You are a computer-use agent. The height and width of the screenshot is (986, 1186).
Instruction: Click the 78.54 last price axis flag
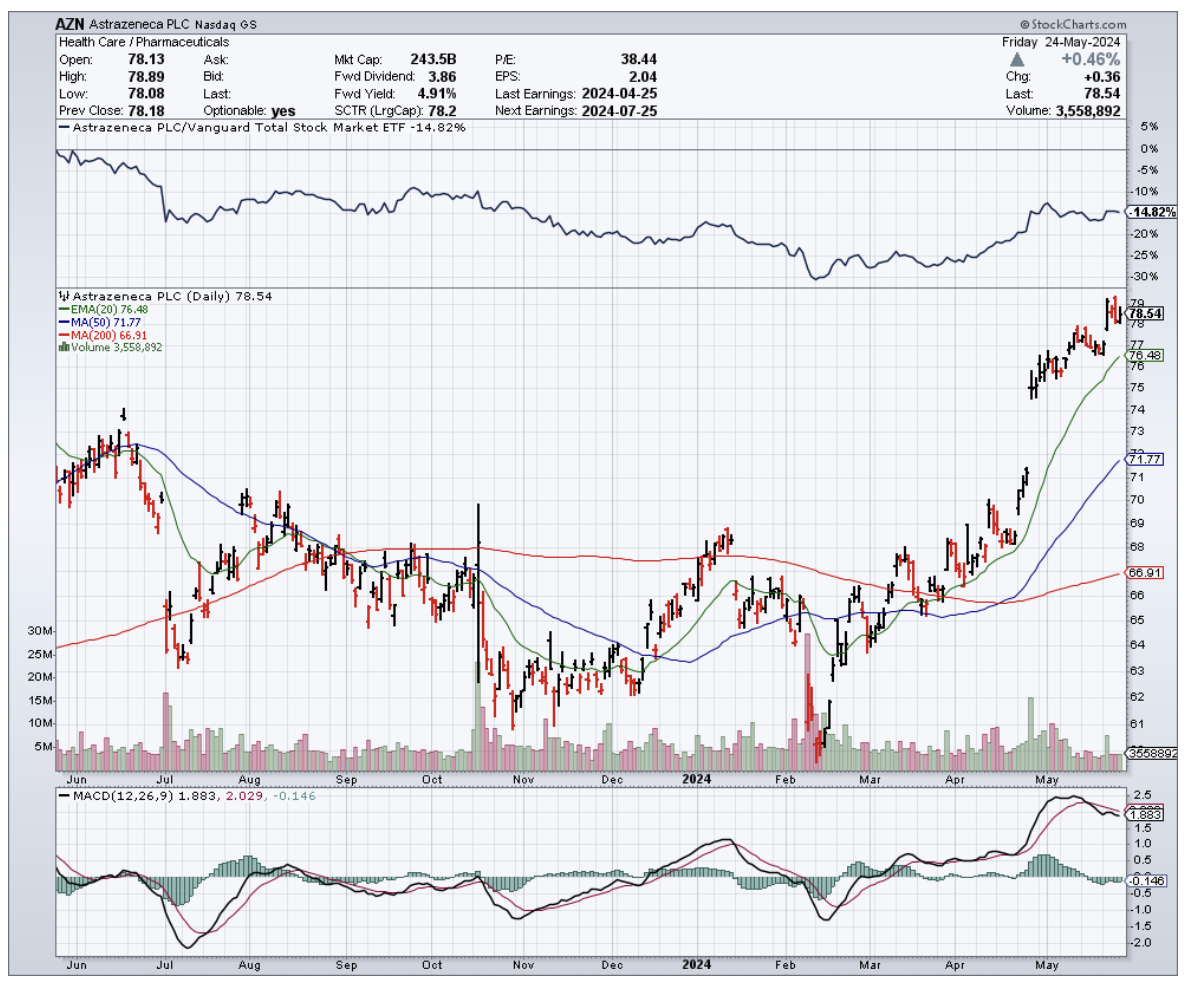(x=1145, y=313)
